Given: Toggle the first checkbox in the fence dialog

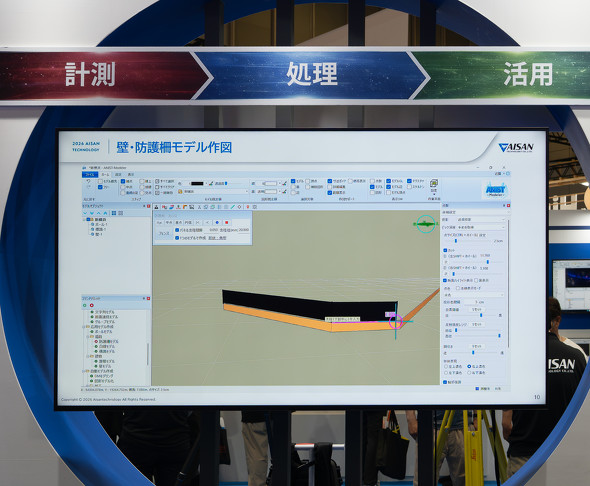Looking at the screenshot, I should pos(177,230).
